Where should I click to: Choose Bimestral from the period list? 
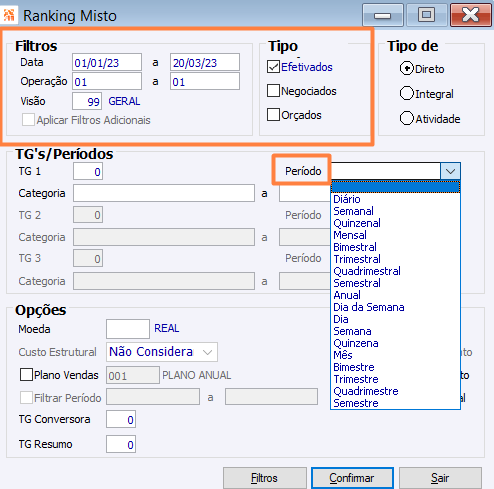pos(395,247)
